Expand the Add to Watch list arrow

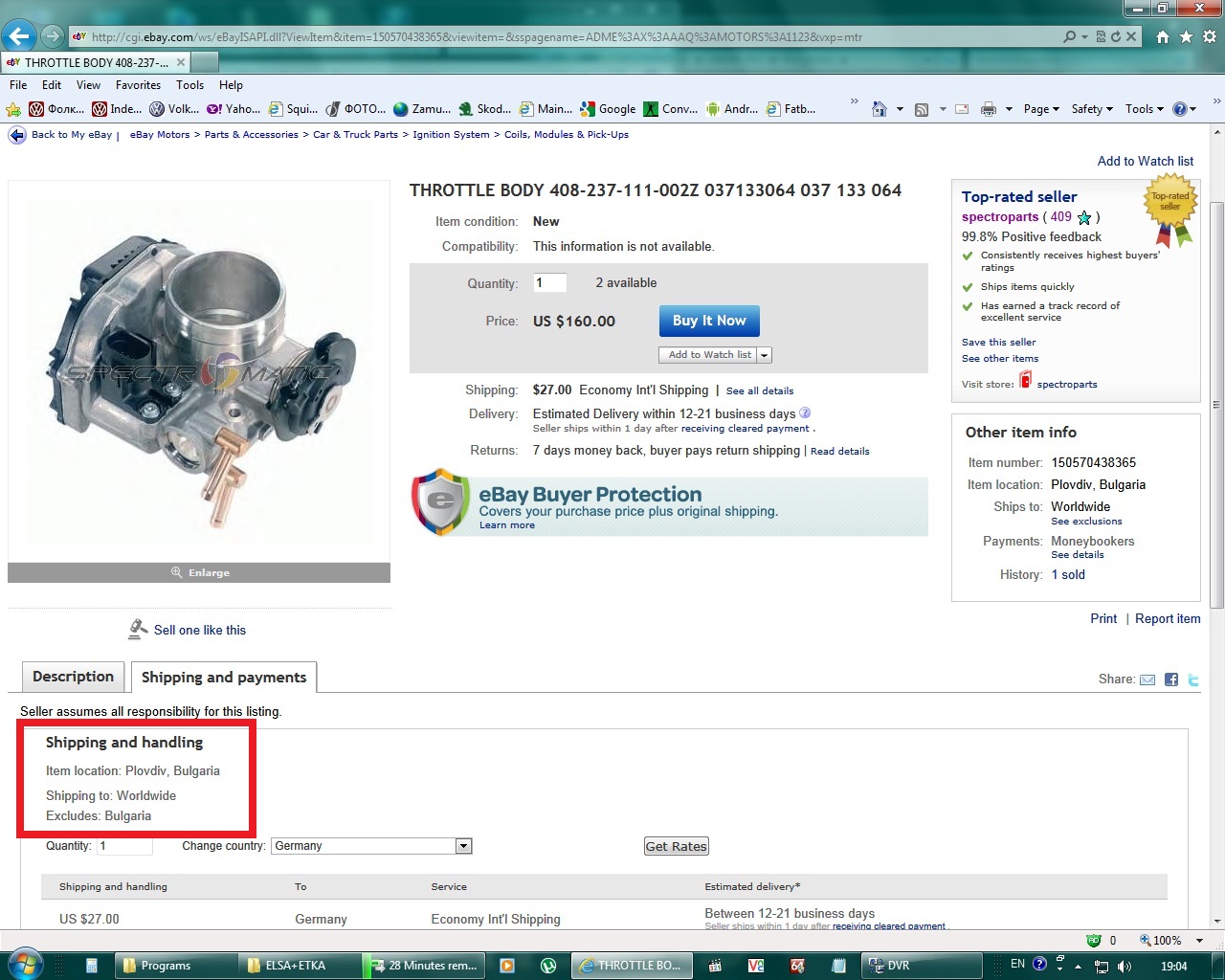coord(765,355)
